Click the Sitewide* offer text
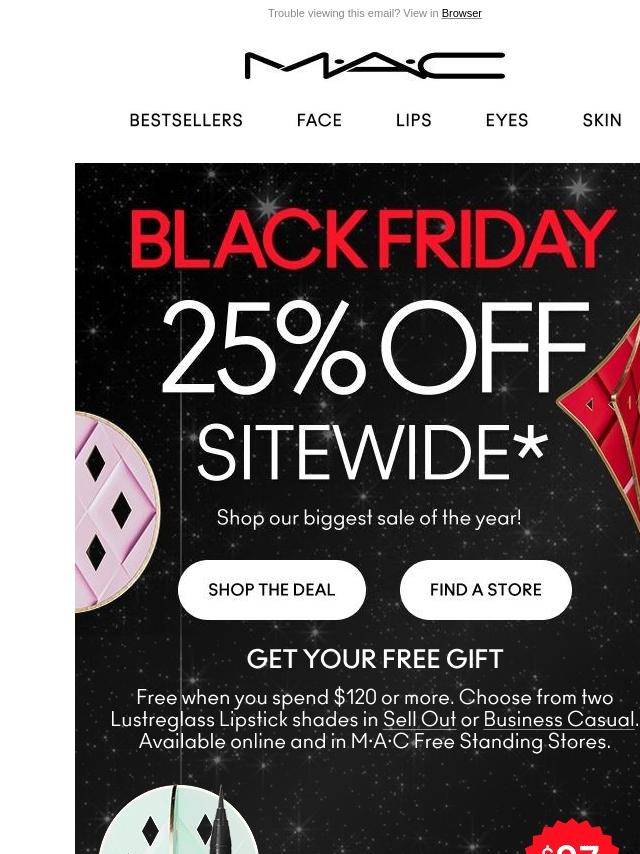640x854 pixels. (x=372, y=452)
